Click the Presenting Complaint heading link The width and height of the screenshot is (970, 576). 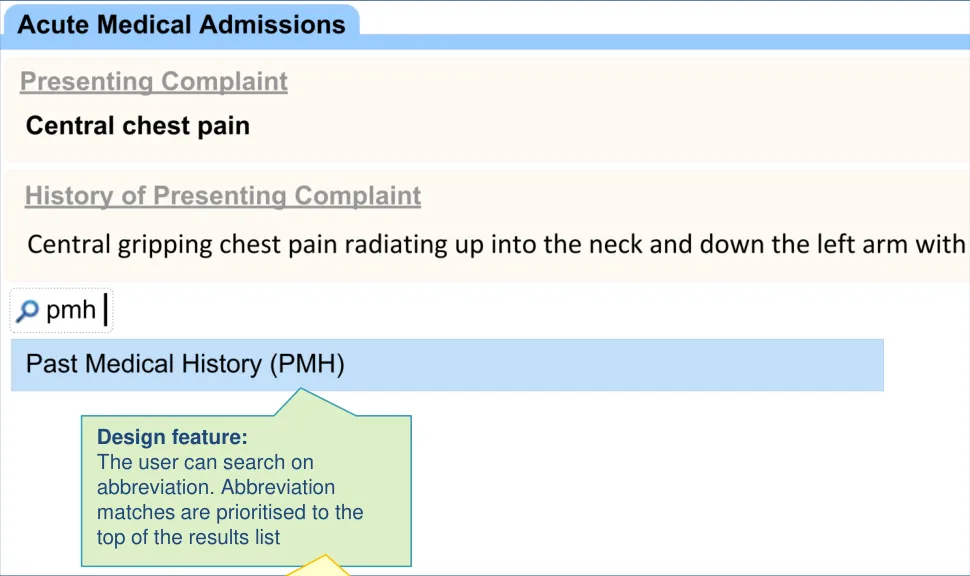154,82
